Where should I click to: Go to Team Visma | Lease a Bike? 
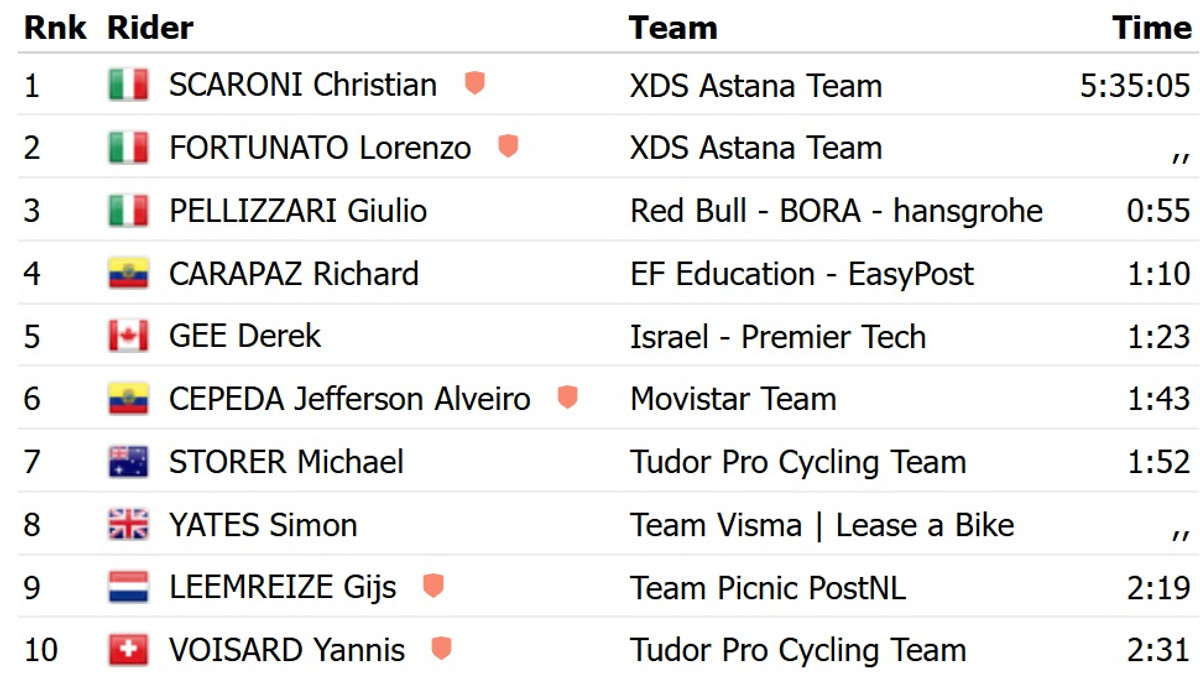[821, 525]
